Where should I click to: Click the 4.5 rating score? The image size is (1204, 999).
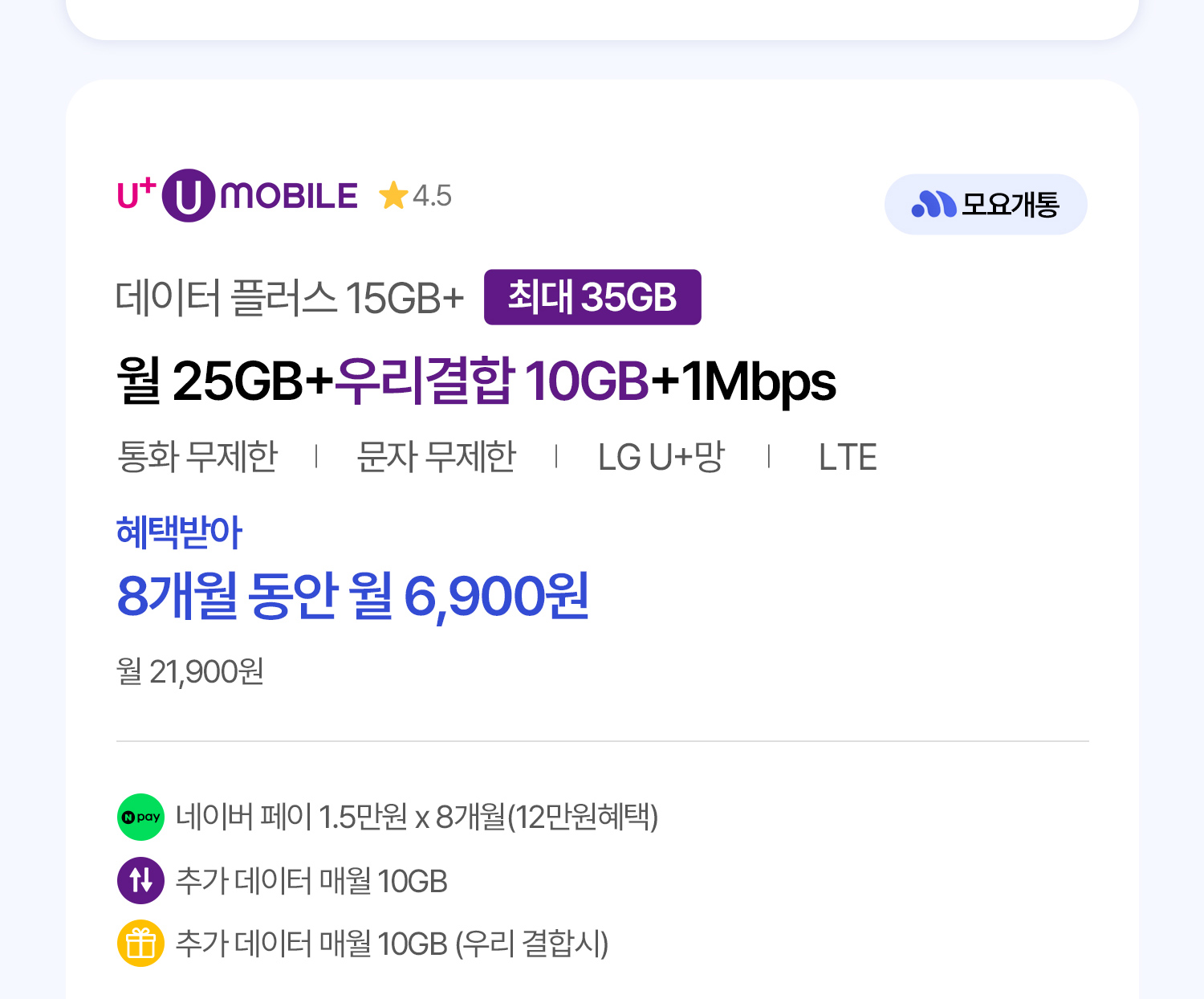pyautogui.click(x=433, y=196)
